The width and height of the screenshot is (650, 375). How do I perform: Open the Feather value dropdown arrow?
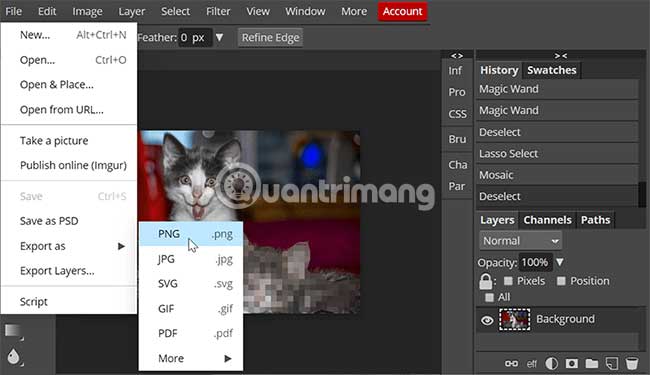(219, 37)
